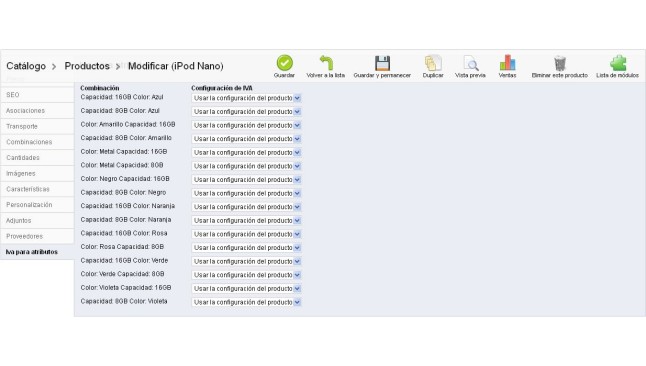
Task: Open IVA dropdown for Color Rosa Capacidad 8GB
Action: point(246,248)
